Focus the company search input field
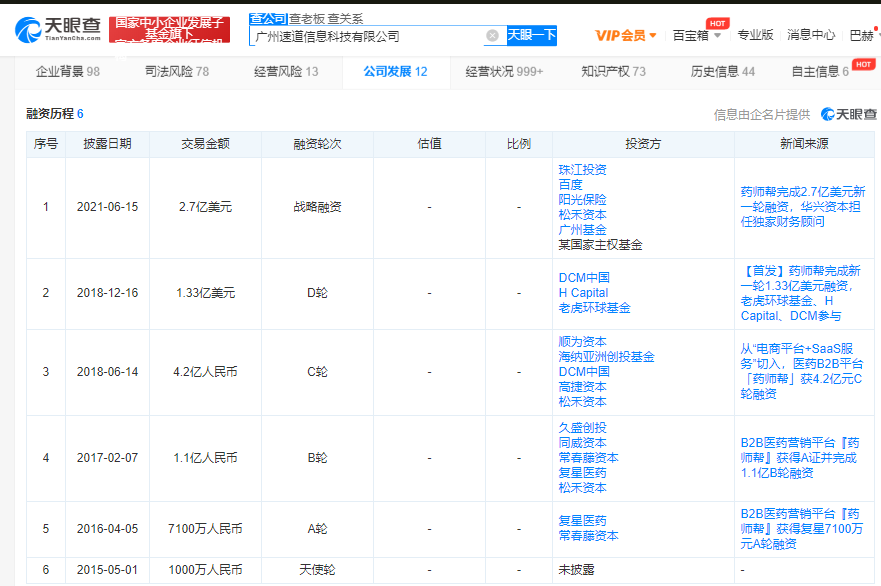This screenshot has width=881, height=586. point(368,37)
